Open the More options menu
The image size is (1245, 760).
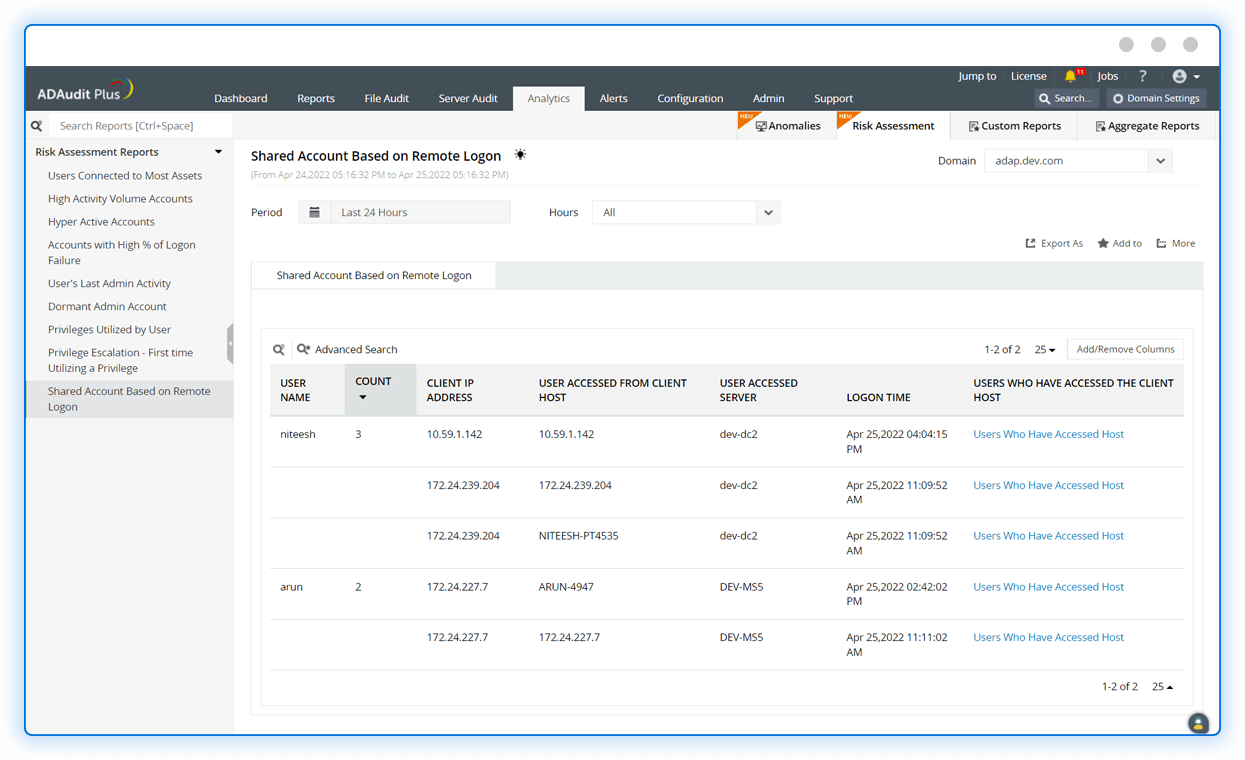(x=1175, y=243)
